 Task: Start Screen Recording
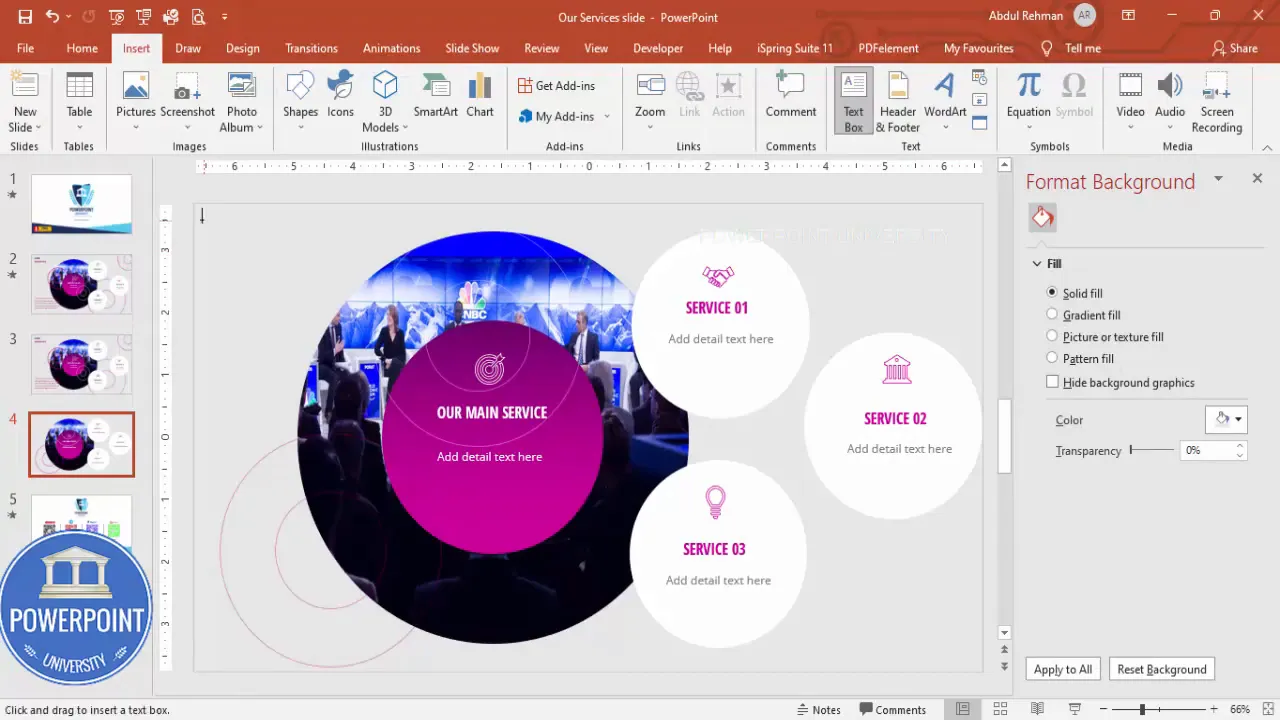tap(1217, 101)
